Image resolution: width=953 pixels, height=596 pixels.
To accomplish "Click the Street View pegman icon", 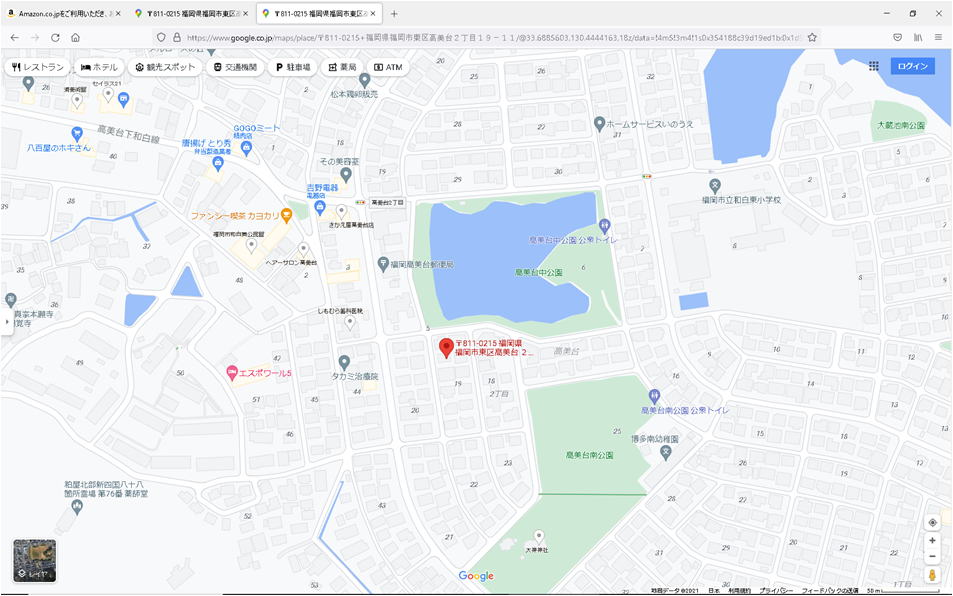I will 932,576.
